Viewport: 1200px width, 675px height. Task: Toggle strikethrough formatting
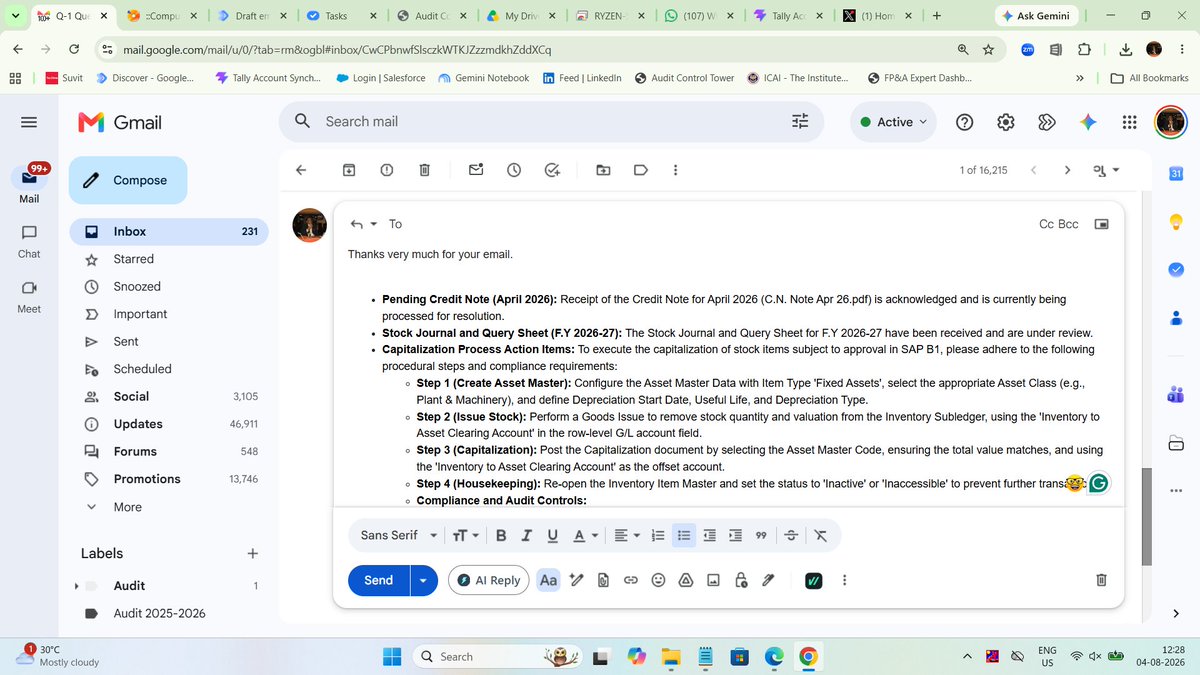[x=791, y=535]
